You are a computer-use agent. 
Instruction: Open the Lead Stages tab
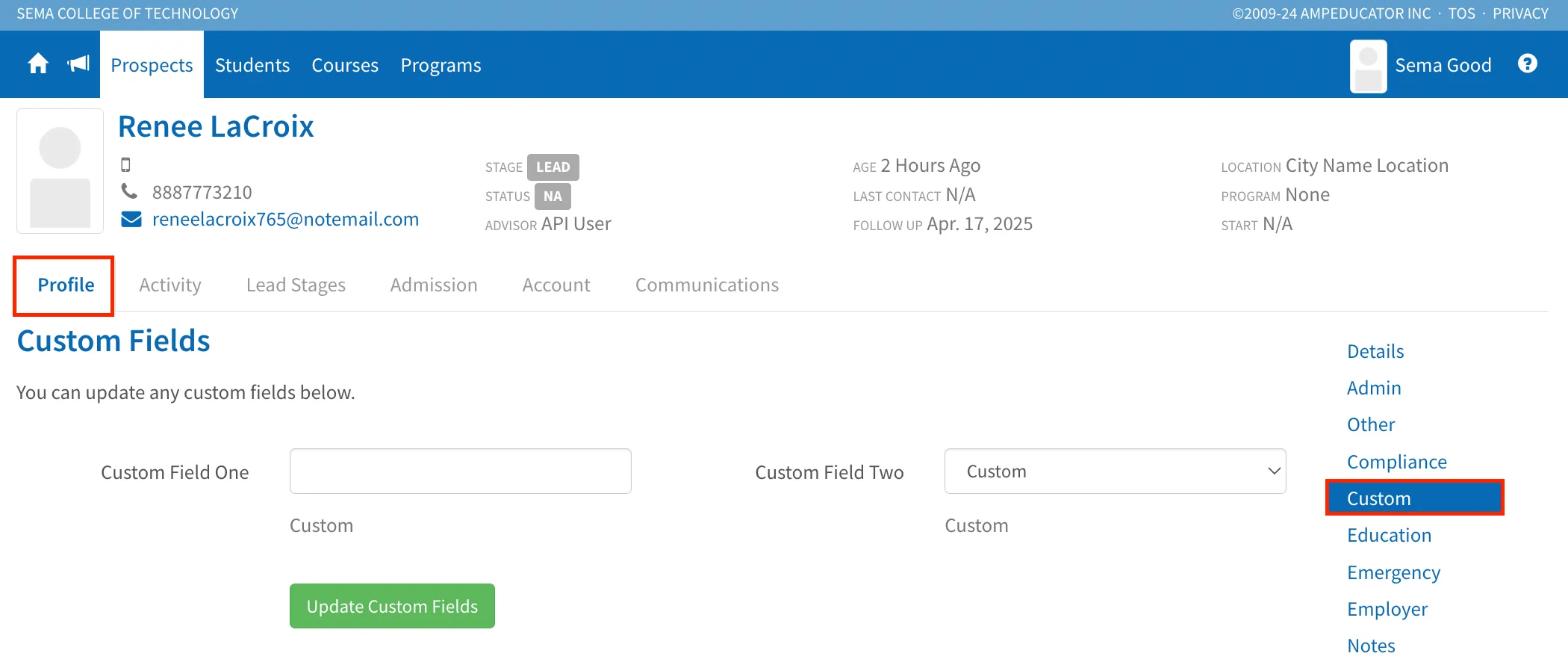click(296, 285)
